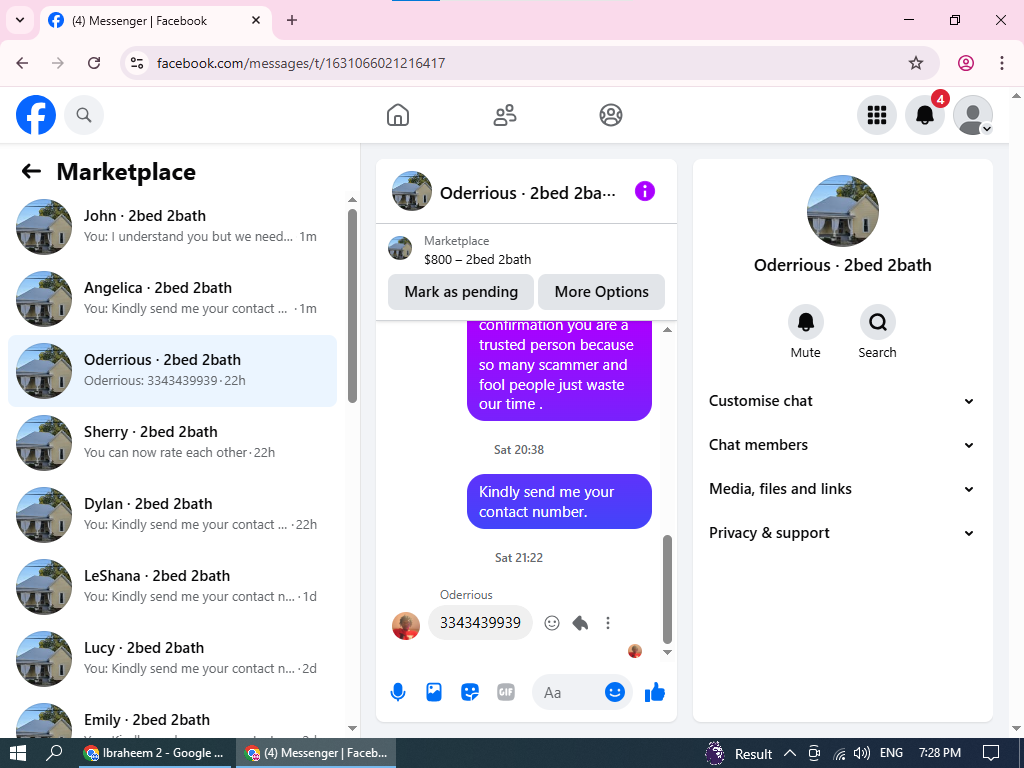
Task: Show hidden system tray icons chevron
Action: 790,753
